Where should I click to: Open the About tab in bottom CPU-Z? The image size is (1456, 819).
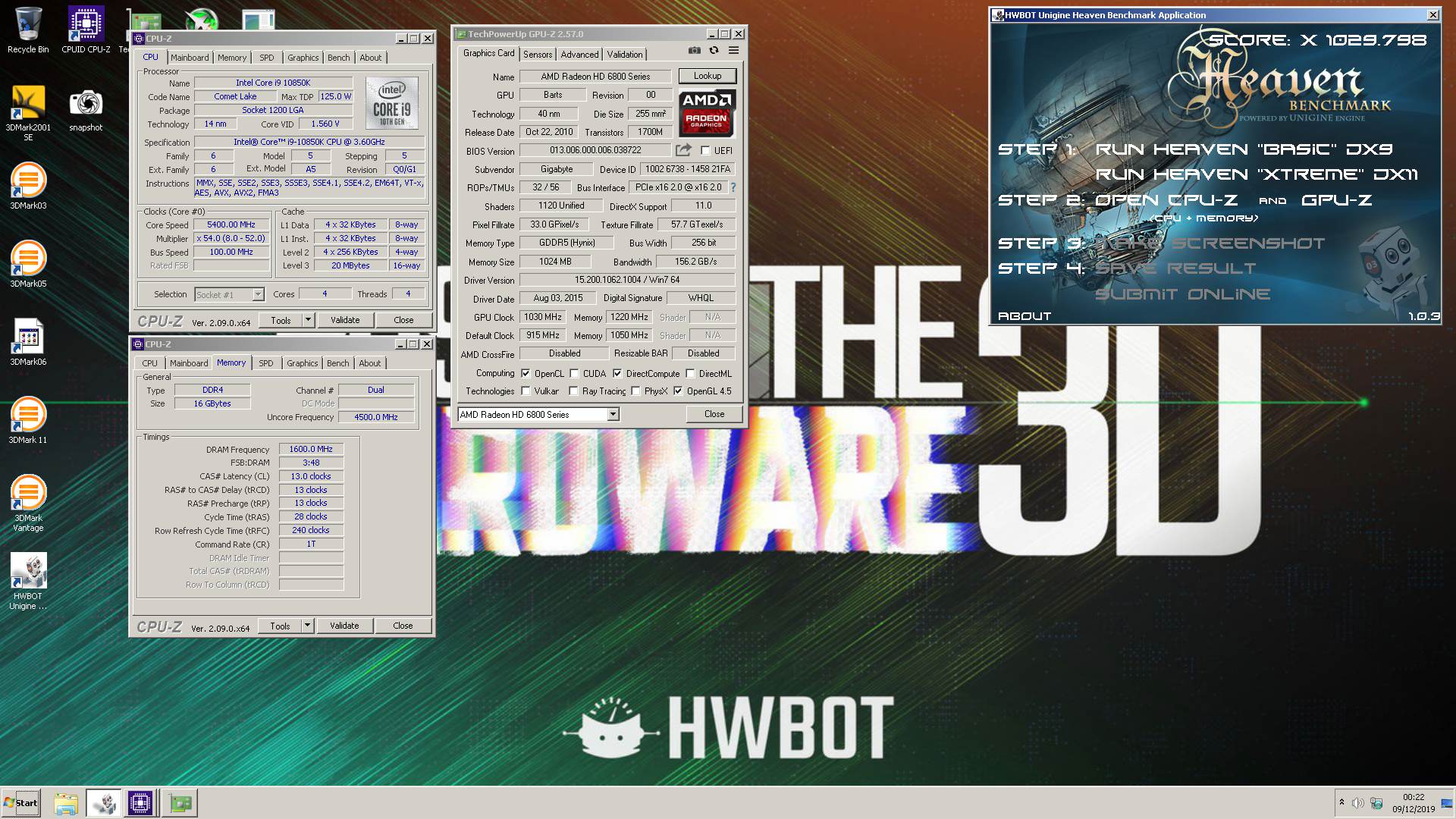tap(370, 363)
